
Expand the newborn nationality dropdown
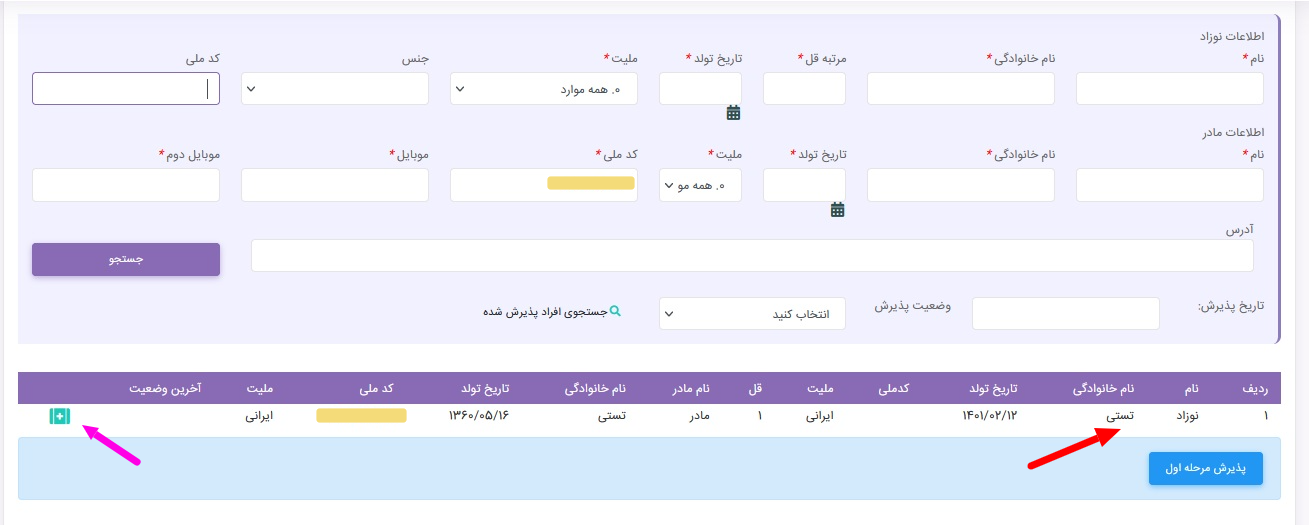544,89
